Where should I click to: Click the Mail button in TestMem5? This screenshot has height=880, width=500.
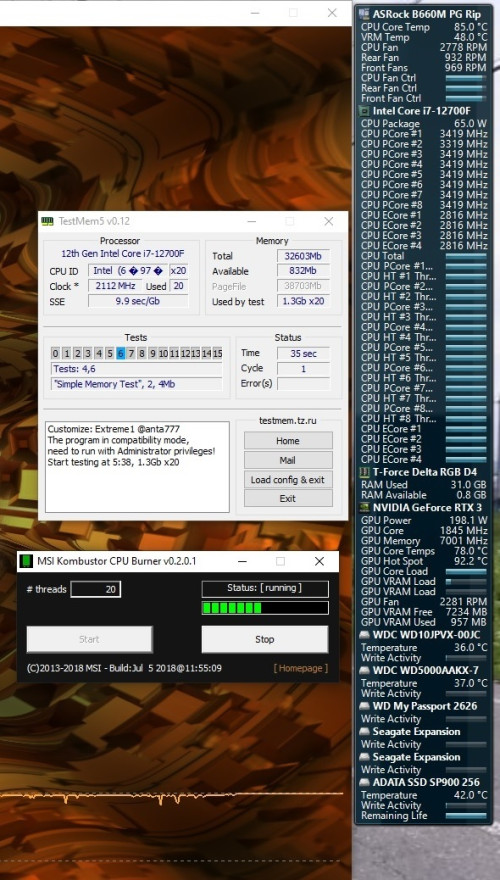pos(288,460)
